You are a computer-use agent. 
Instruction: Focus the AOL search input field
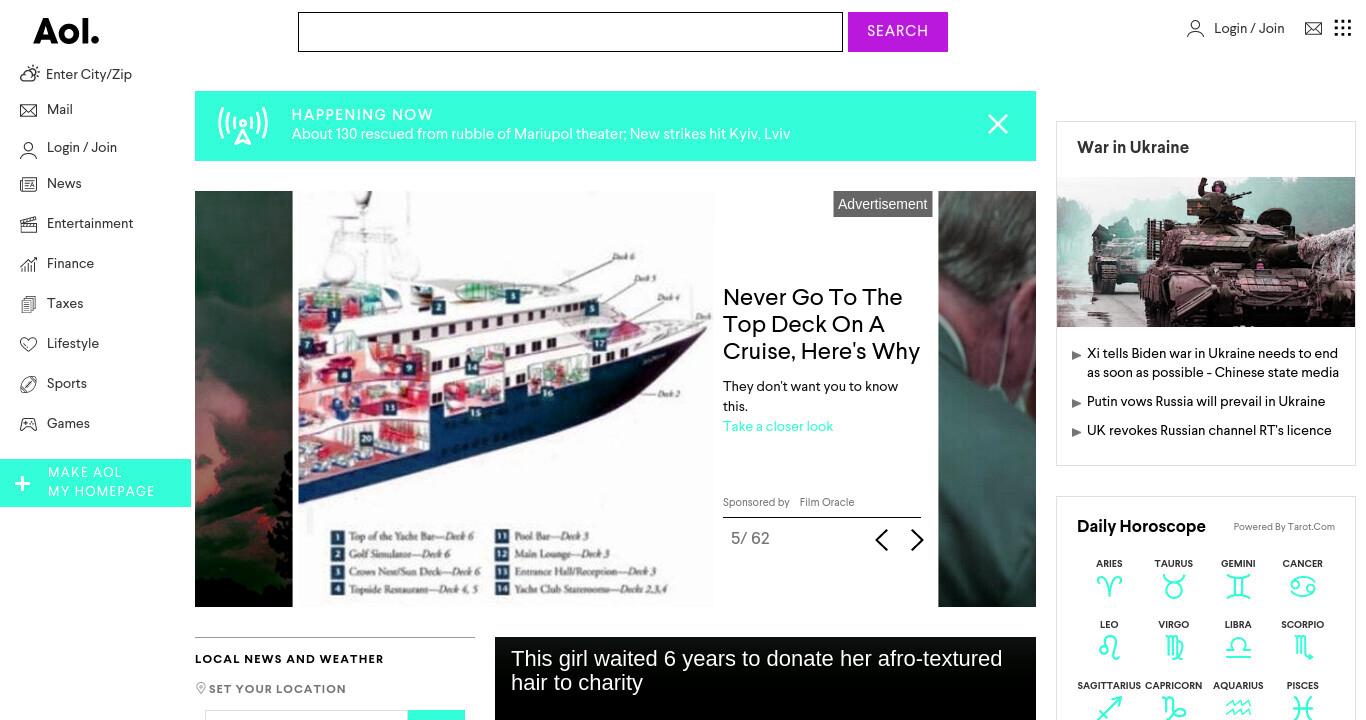point(570,32)
